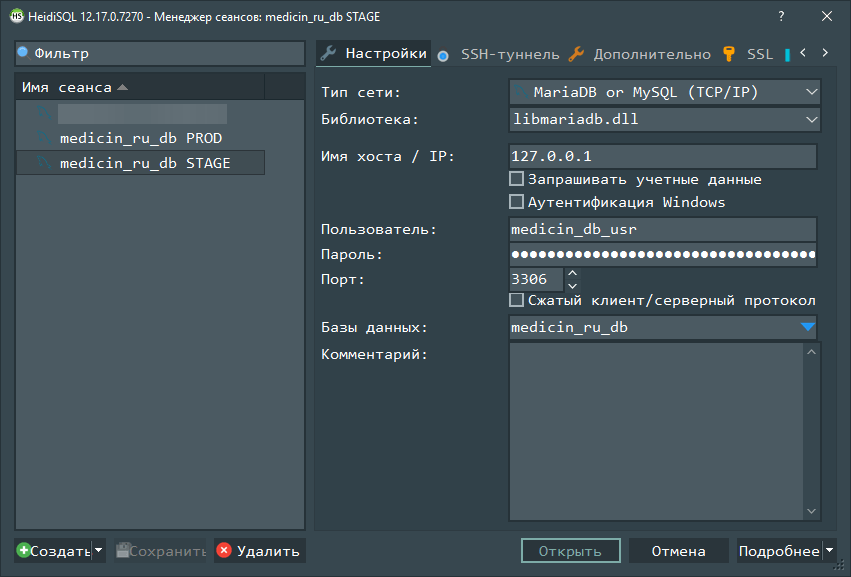Click the Фильтр input field

click(x=160, y=53)
